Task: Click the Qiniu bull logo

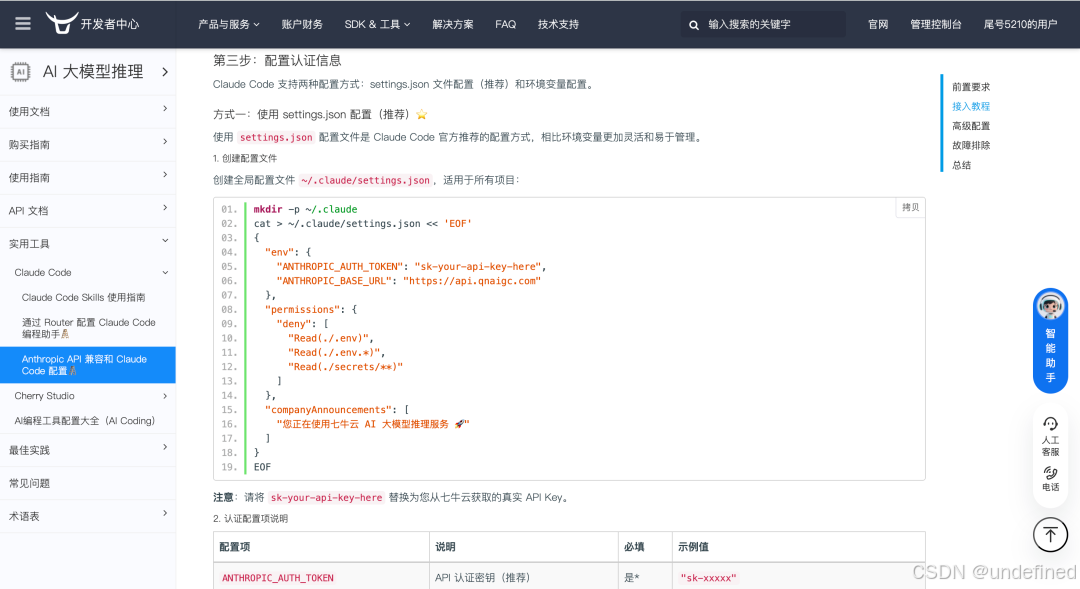Action: click(x=61, y=23)
